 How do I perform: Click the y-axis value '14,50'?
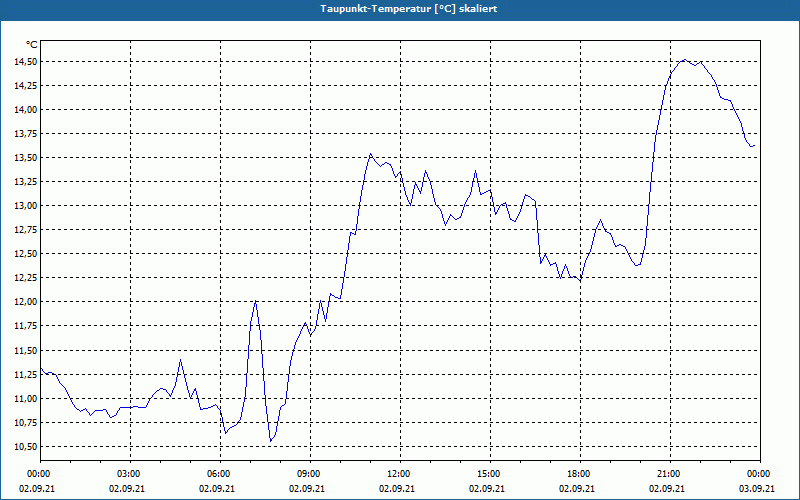(x=28, y=61)
